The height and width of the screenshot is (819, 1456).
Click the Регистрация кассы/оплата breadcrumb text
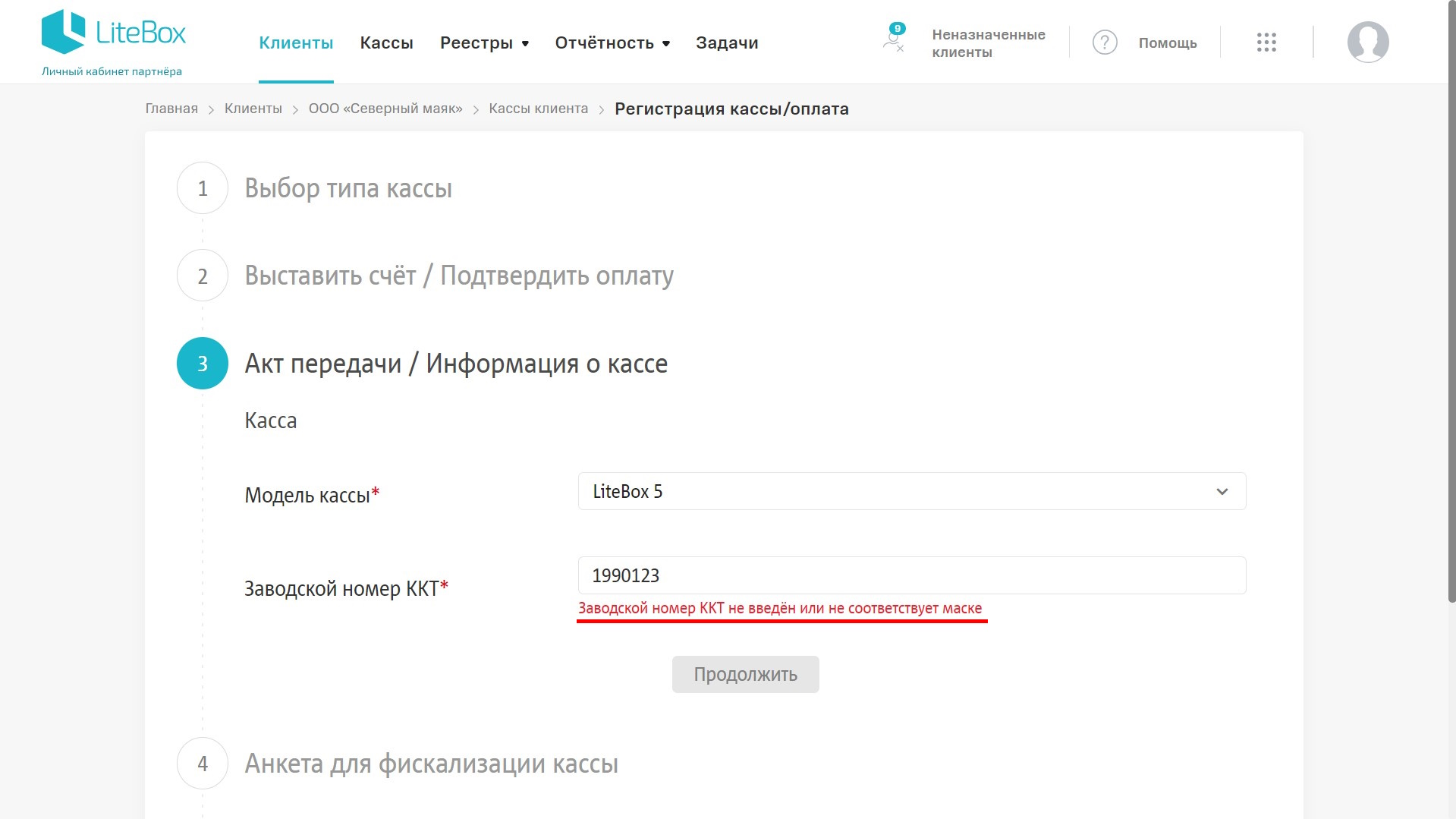pos(731,109)
